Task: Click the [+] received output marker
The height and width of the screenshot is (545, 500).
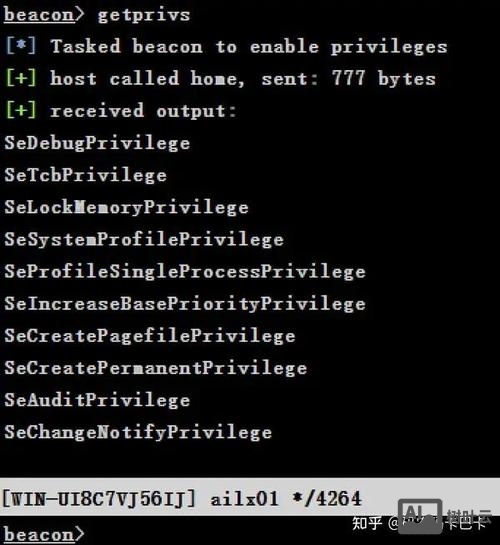Action: click(x=21, y=110)
